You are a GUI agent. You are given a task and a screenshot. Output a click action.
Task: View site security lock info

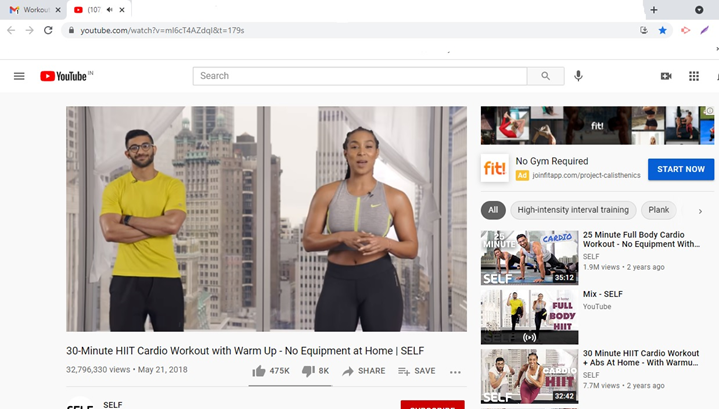tap(71, 30)
